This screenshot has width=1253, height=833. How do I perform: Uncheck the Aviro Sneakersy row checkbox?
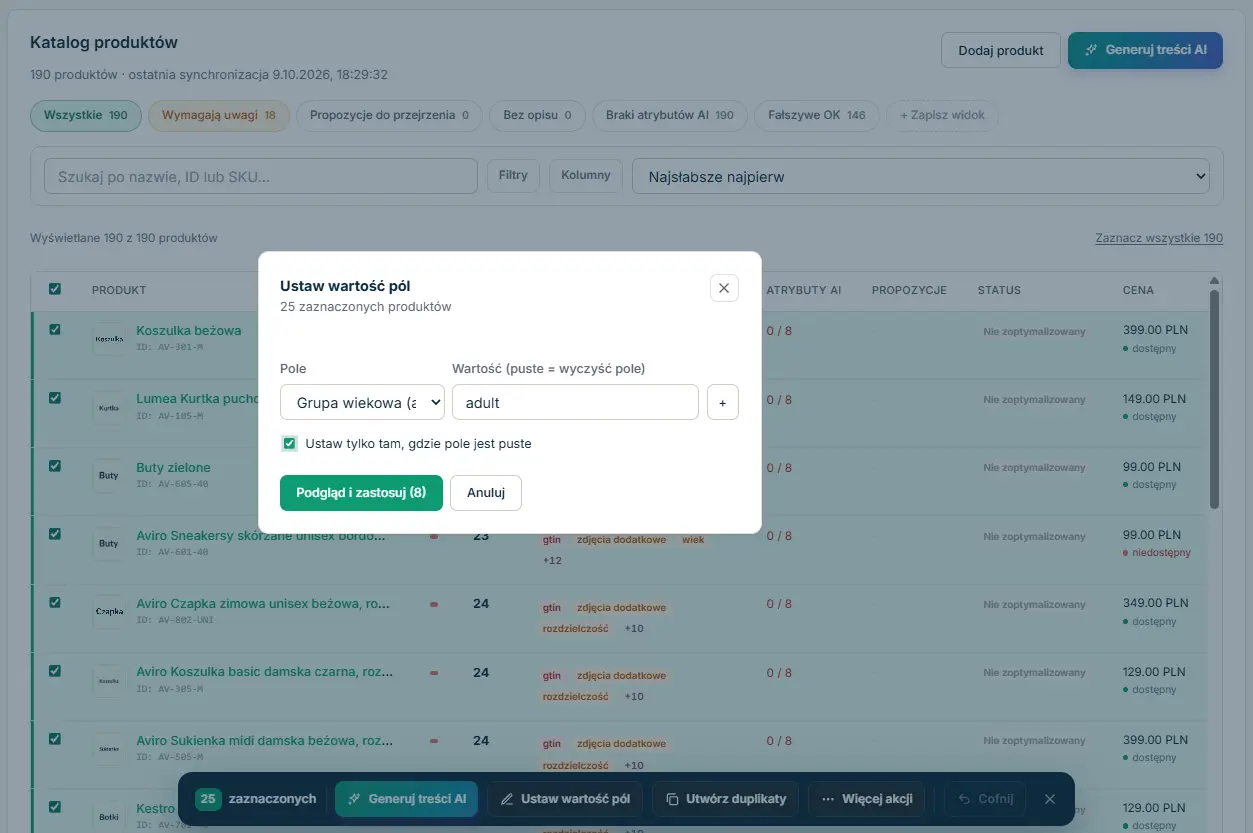(x=55, y=534)
